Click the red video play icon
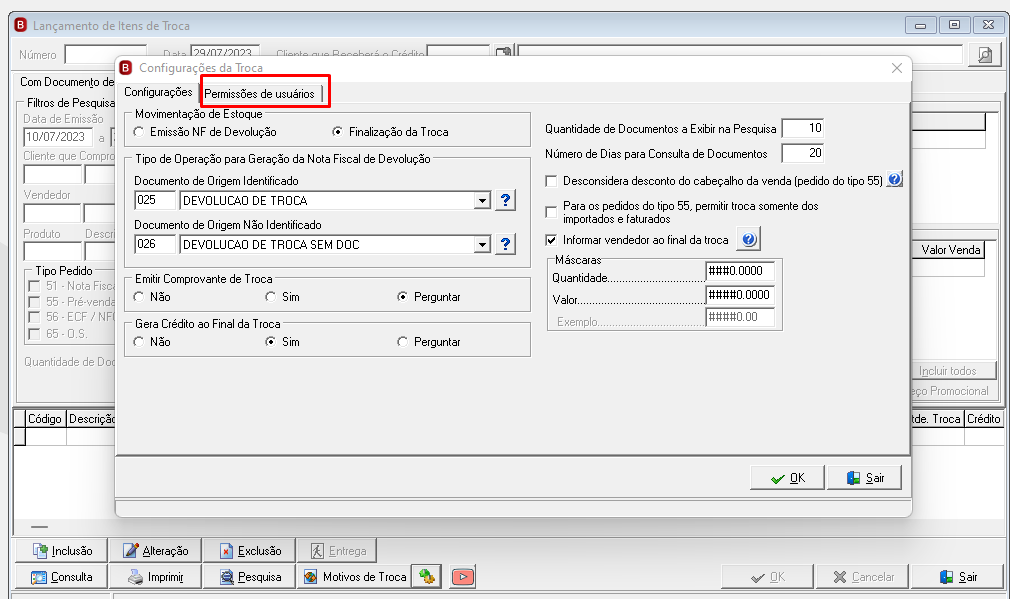This screenshot has width=1010, height=599. pyautogui.click(x=462, y=576)
